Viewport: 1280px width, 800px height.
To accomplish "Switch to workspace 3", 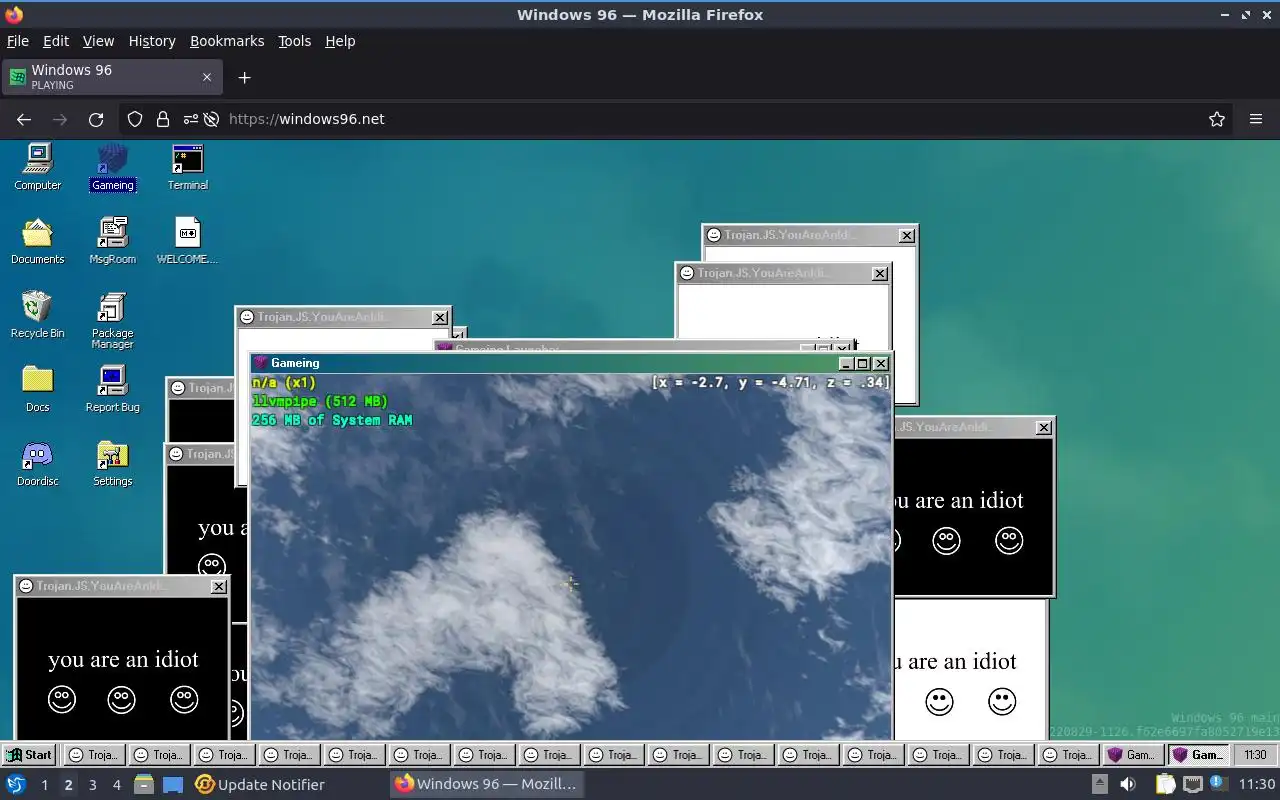I will tap(92, 784).
